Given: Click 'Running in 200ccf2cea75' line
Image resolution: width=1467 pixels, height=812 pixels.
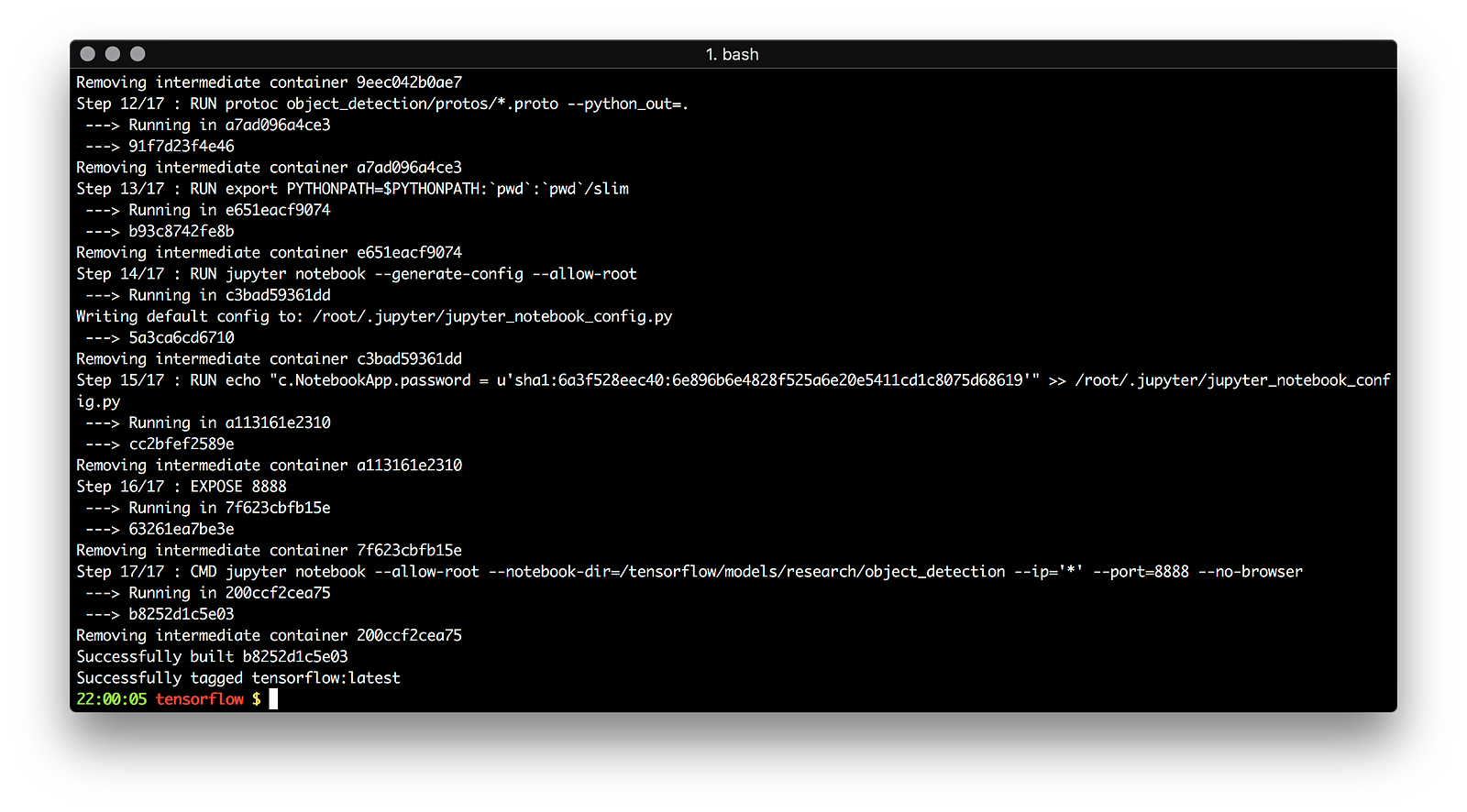Looking at the screenshot, I should click(x=208, y=593).
